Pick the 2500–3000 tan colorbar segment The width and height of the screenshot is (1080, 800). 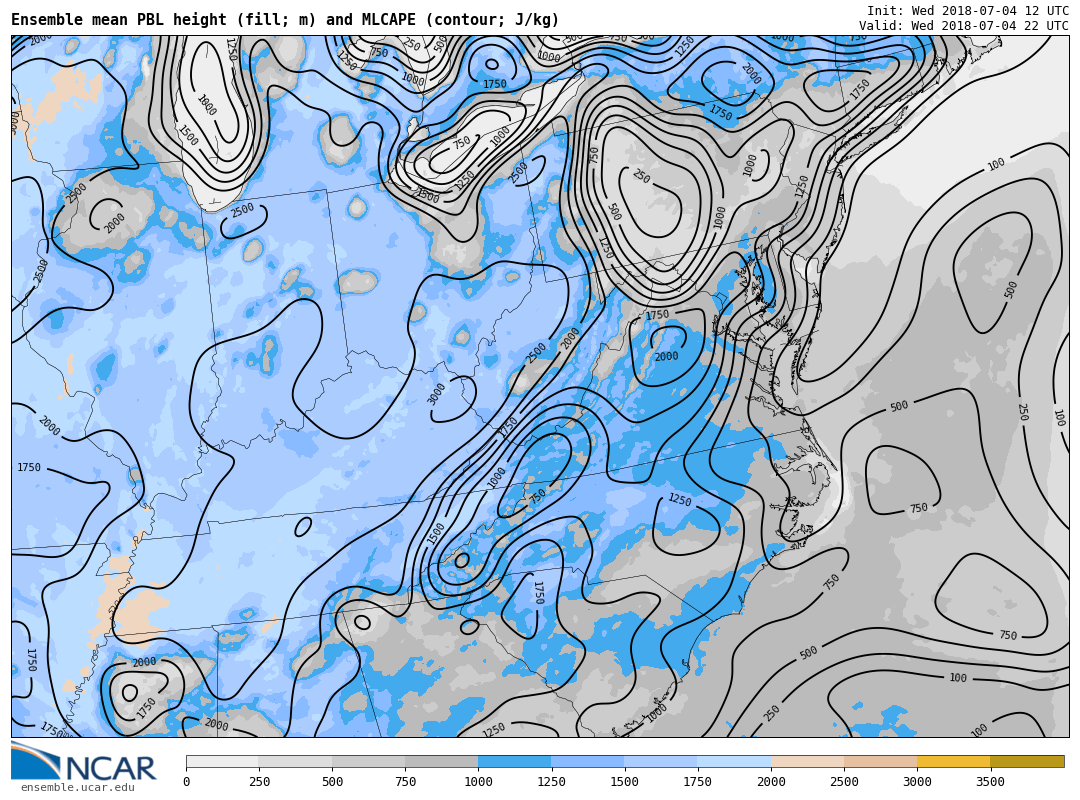pos(880,761)
